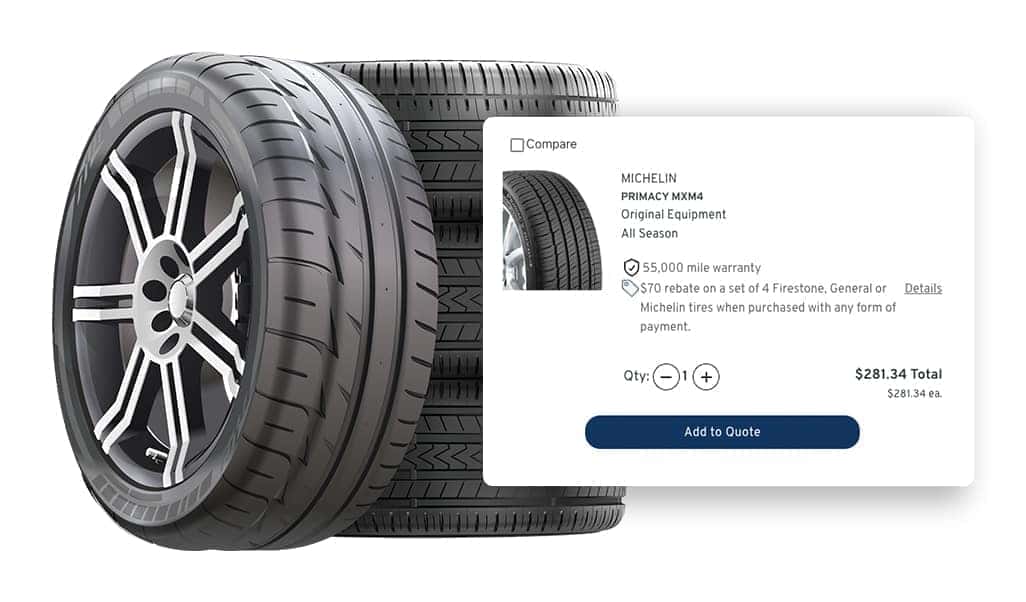
Task: Click the alloy wheel center hub
Action: [175, 298]
